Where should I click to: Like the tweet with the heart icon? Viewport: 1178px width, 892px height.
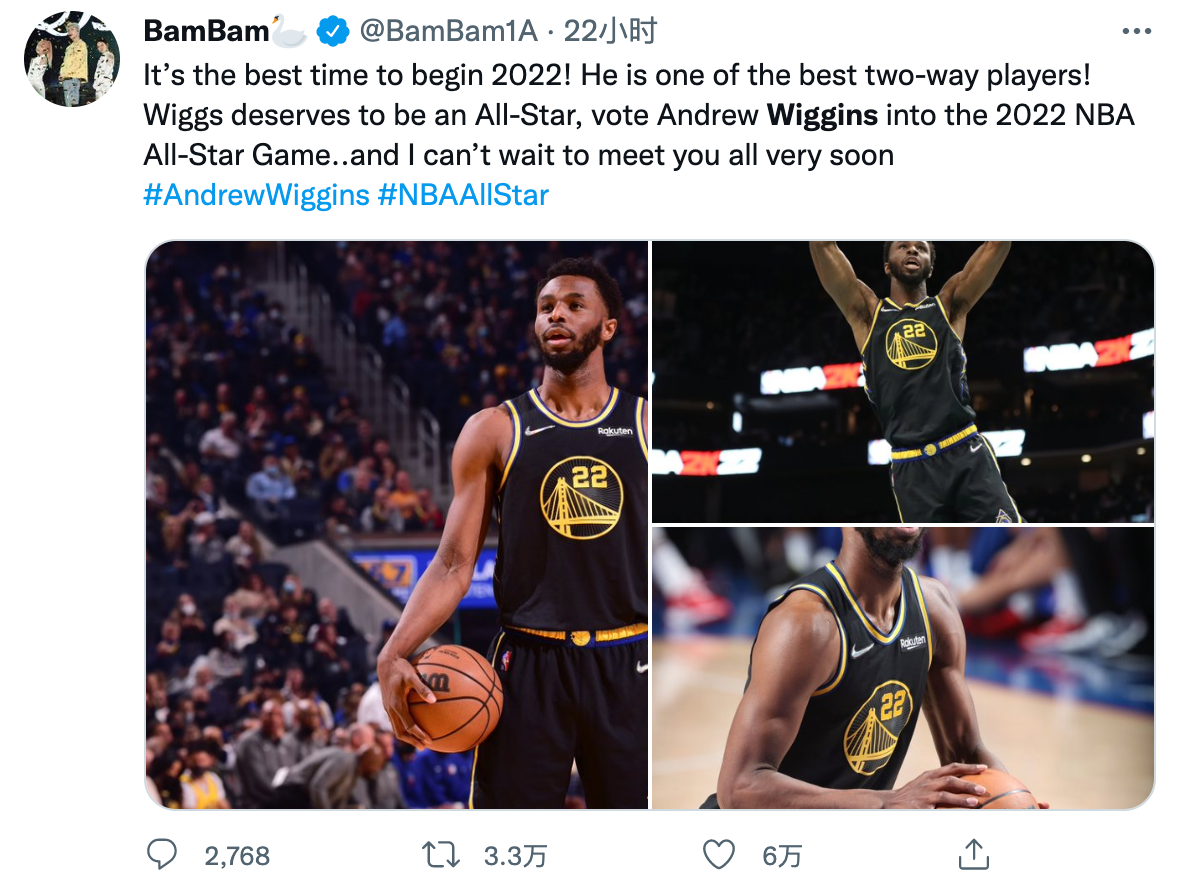coord(719,854)
